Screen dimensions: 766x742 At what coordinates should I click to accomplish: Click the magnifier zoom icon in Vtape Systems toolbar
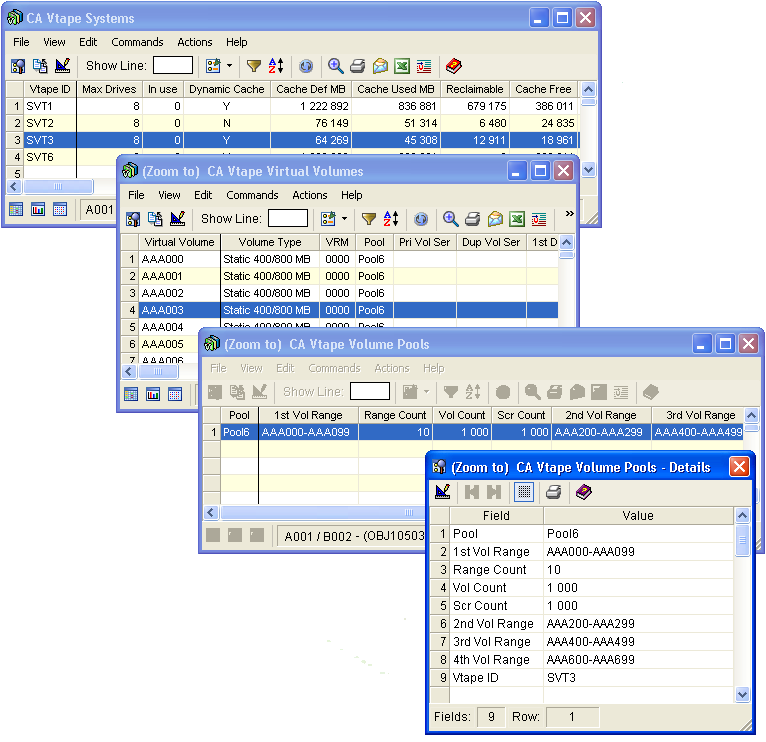point(336,66)
